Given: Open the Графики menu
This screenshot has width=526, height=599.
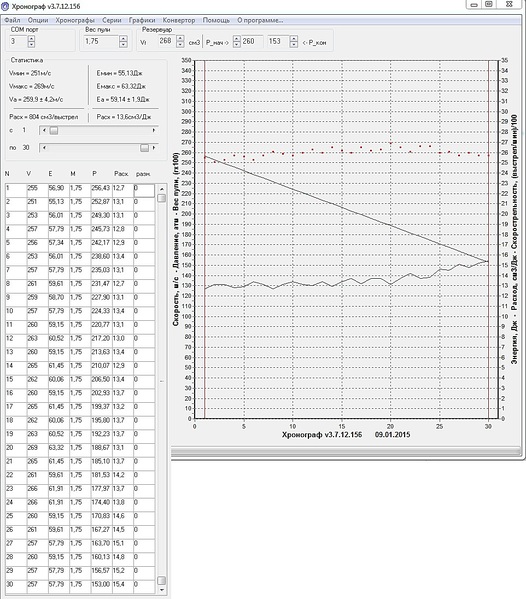Looking at the screenshot, I should click(x=142, y=20).
